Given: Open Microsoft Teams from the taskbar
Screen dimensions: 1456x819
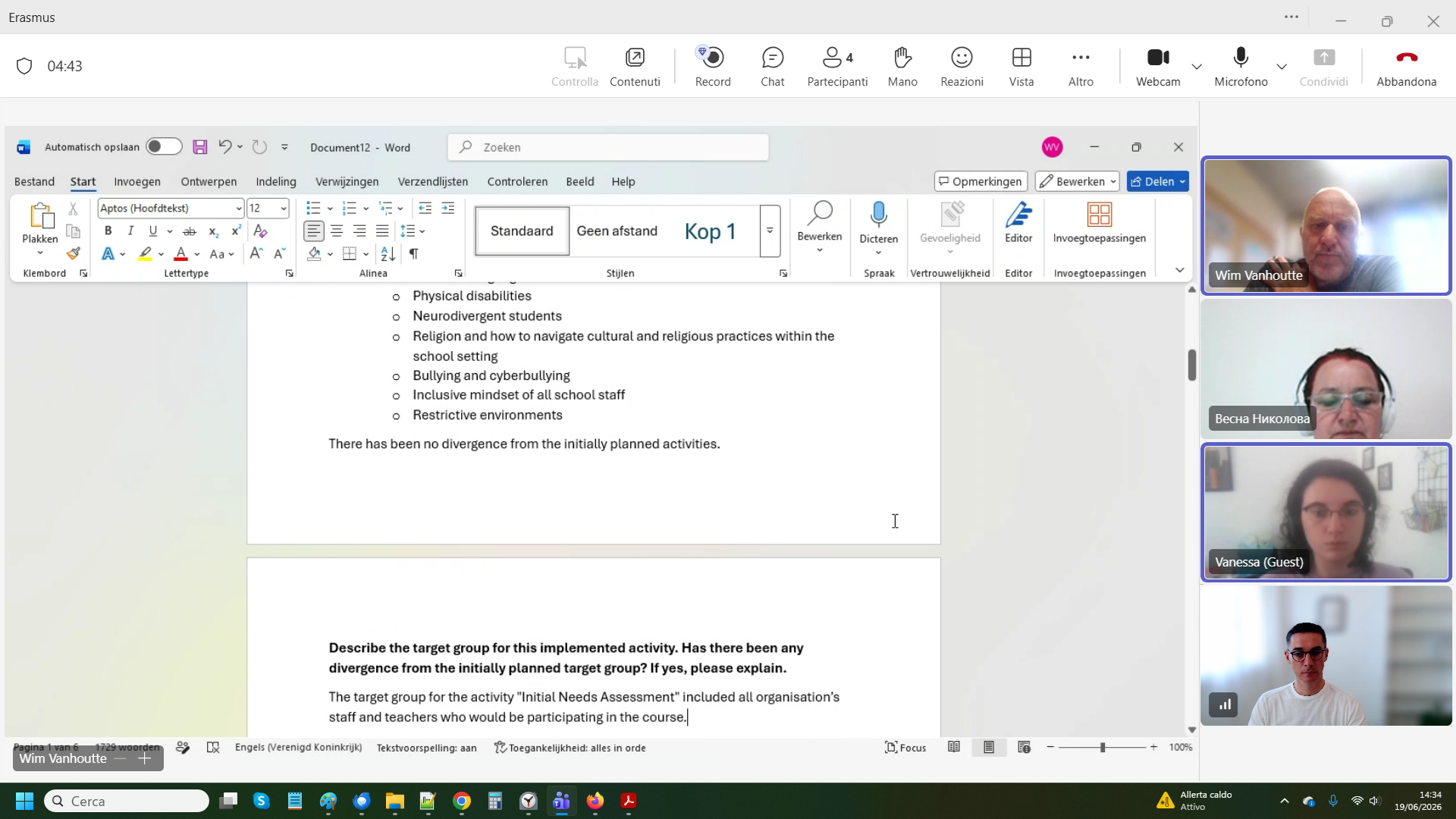Looking at the screenshot, I should pos(561,801).
